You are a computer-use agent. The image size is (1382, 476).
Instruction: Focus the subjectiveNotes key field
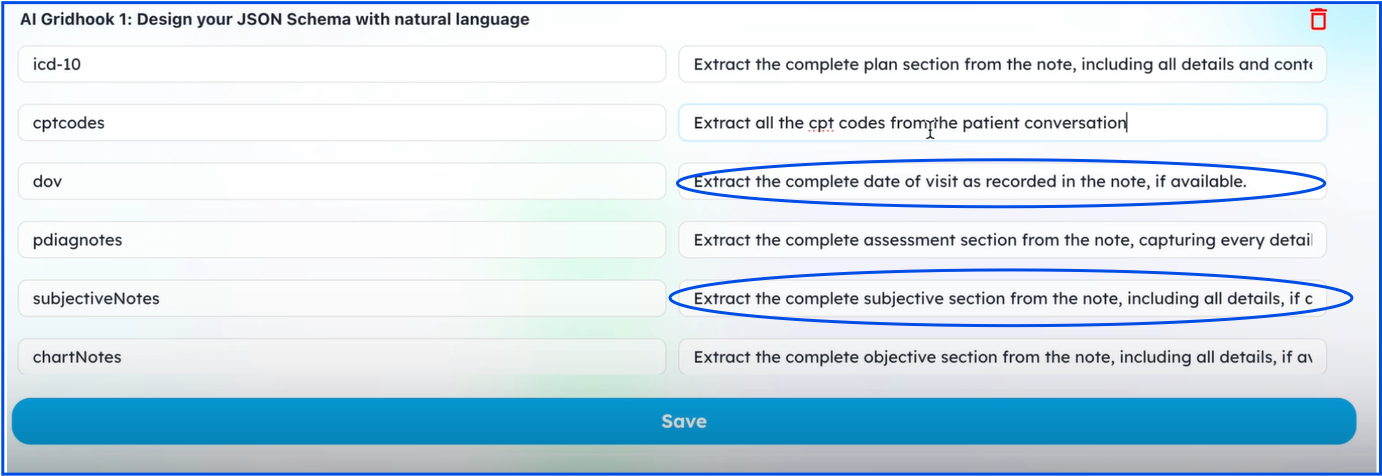(x=341, y=298)
